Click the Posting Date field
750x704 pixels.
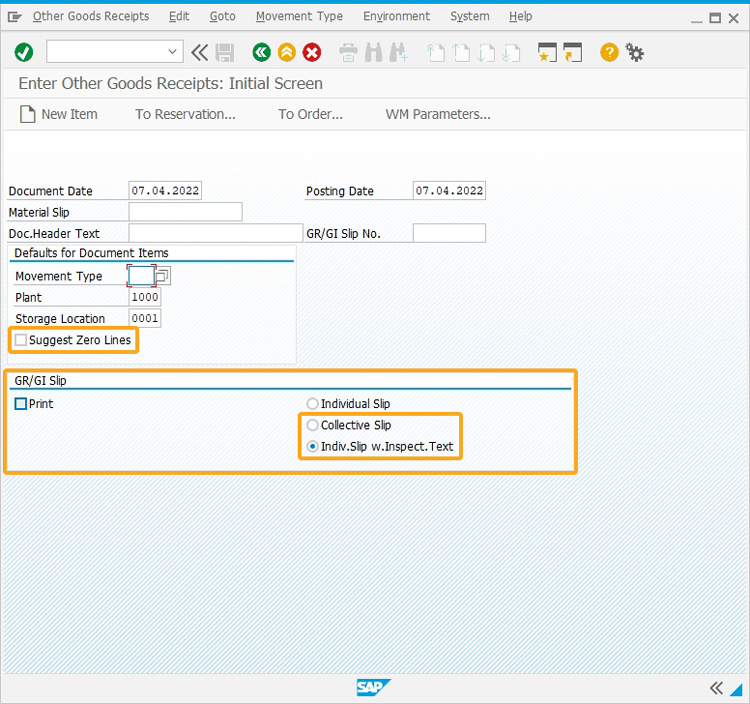click(x=449, y=190)
